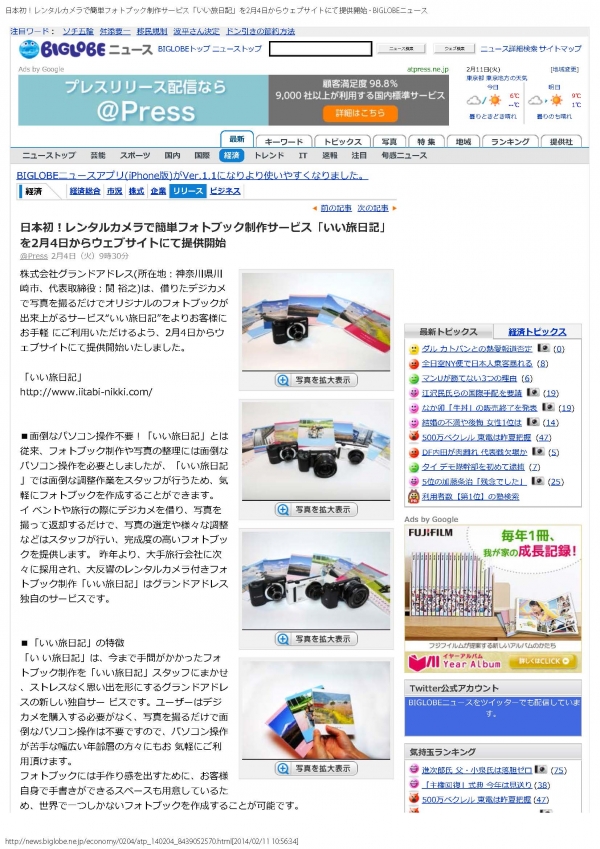Select トレンド in the category bar
This screenshot has height=849, width=600.
(269, 155)
